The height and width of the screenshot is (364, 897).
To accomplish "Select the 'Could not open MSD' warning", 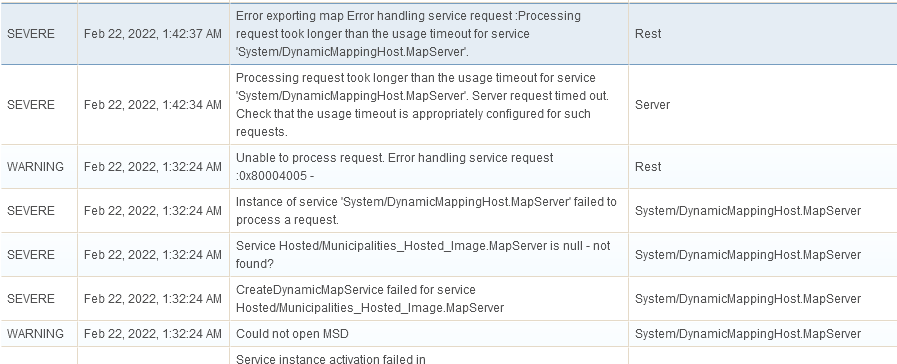I will click(448, 334).
